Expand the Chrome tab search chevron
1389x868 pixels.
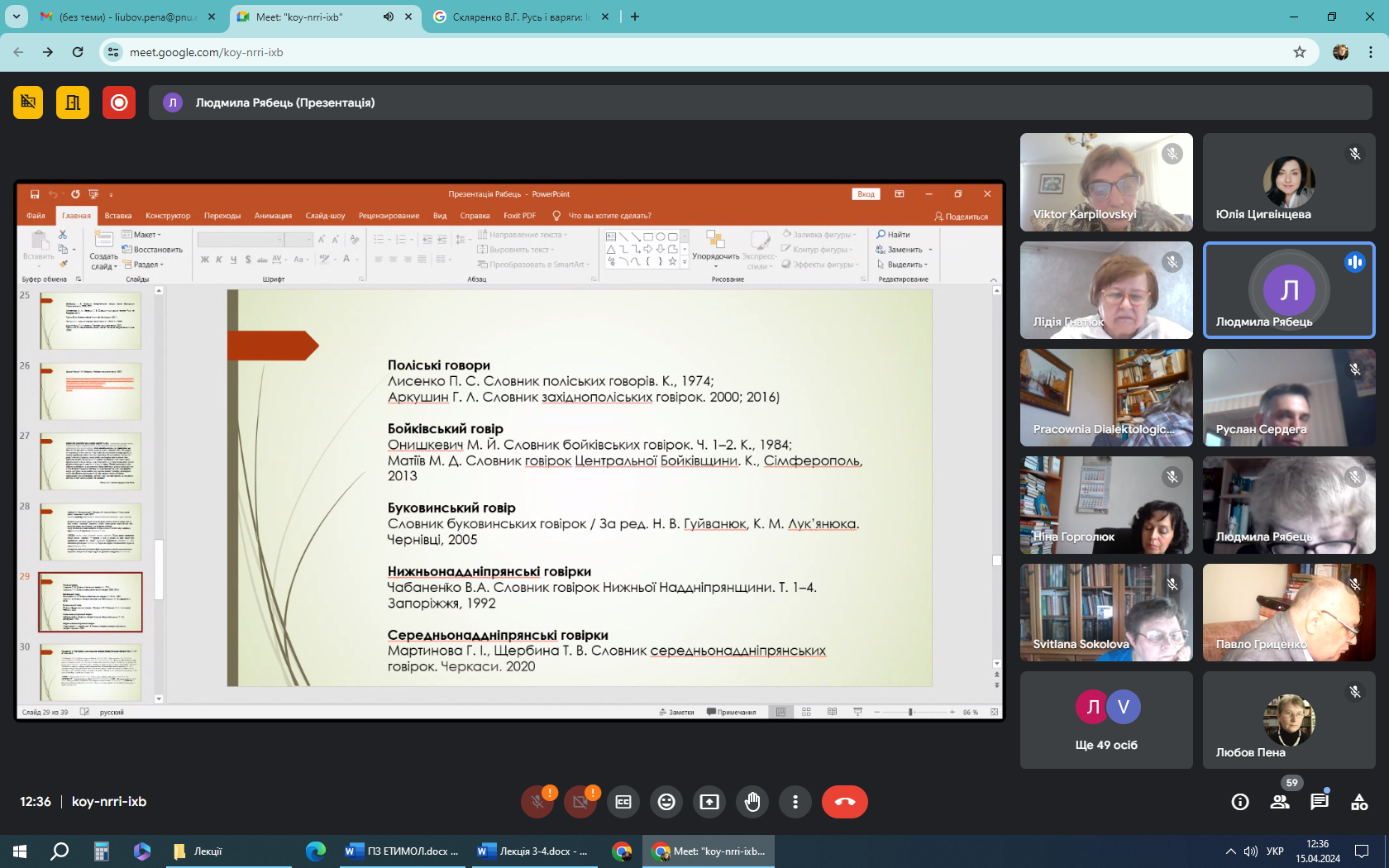point(16,17)
